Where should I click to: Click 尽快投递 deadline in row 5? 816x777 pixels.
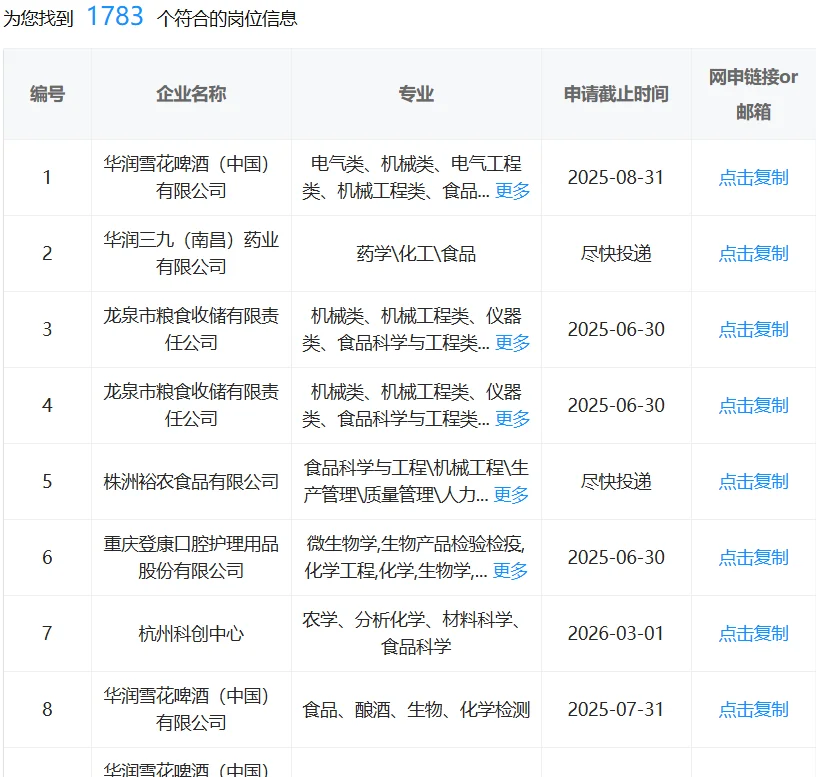pos(616,481)
